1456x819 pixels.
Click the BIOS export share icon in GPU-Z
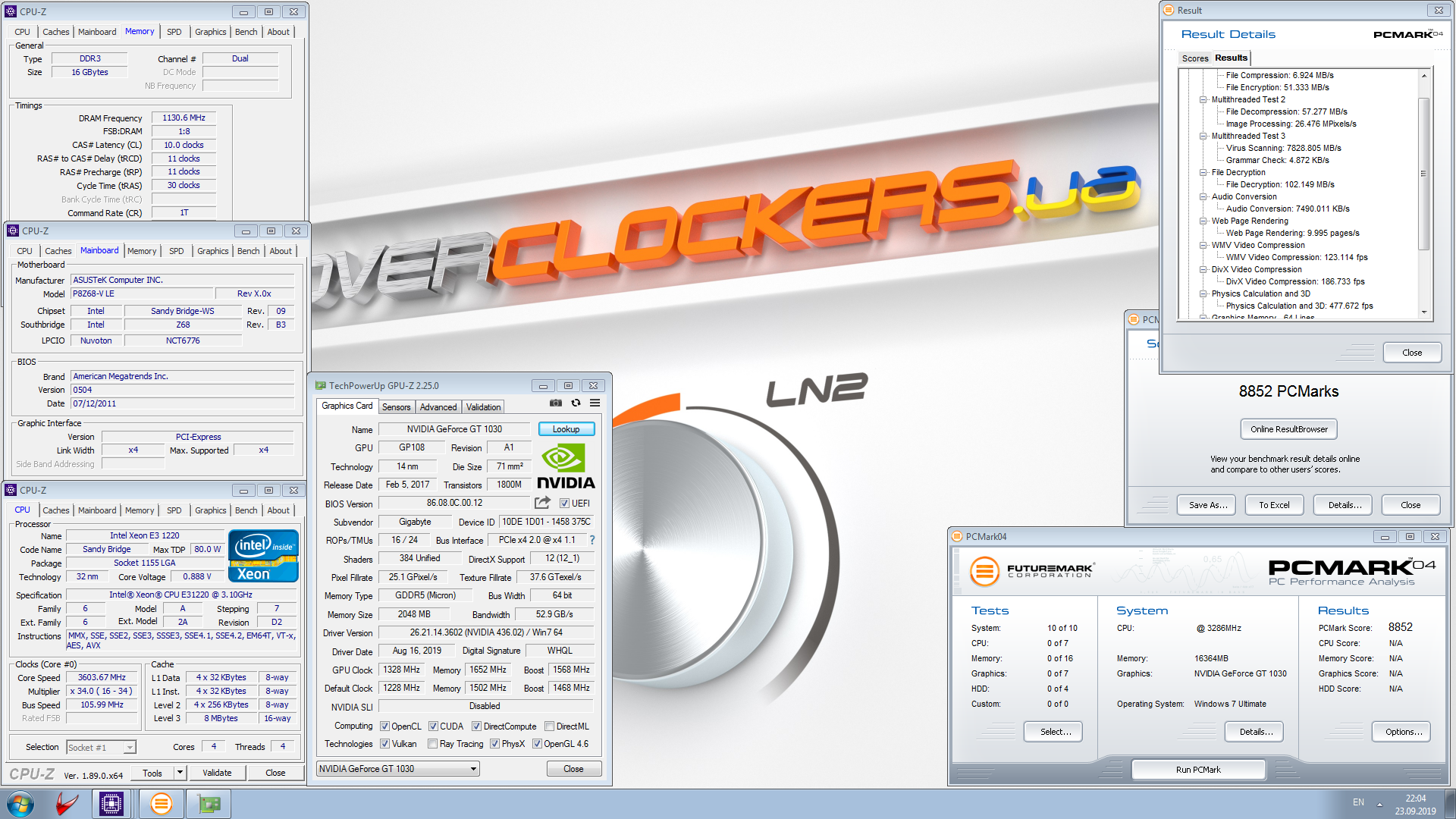(542, 503)
